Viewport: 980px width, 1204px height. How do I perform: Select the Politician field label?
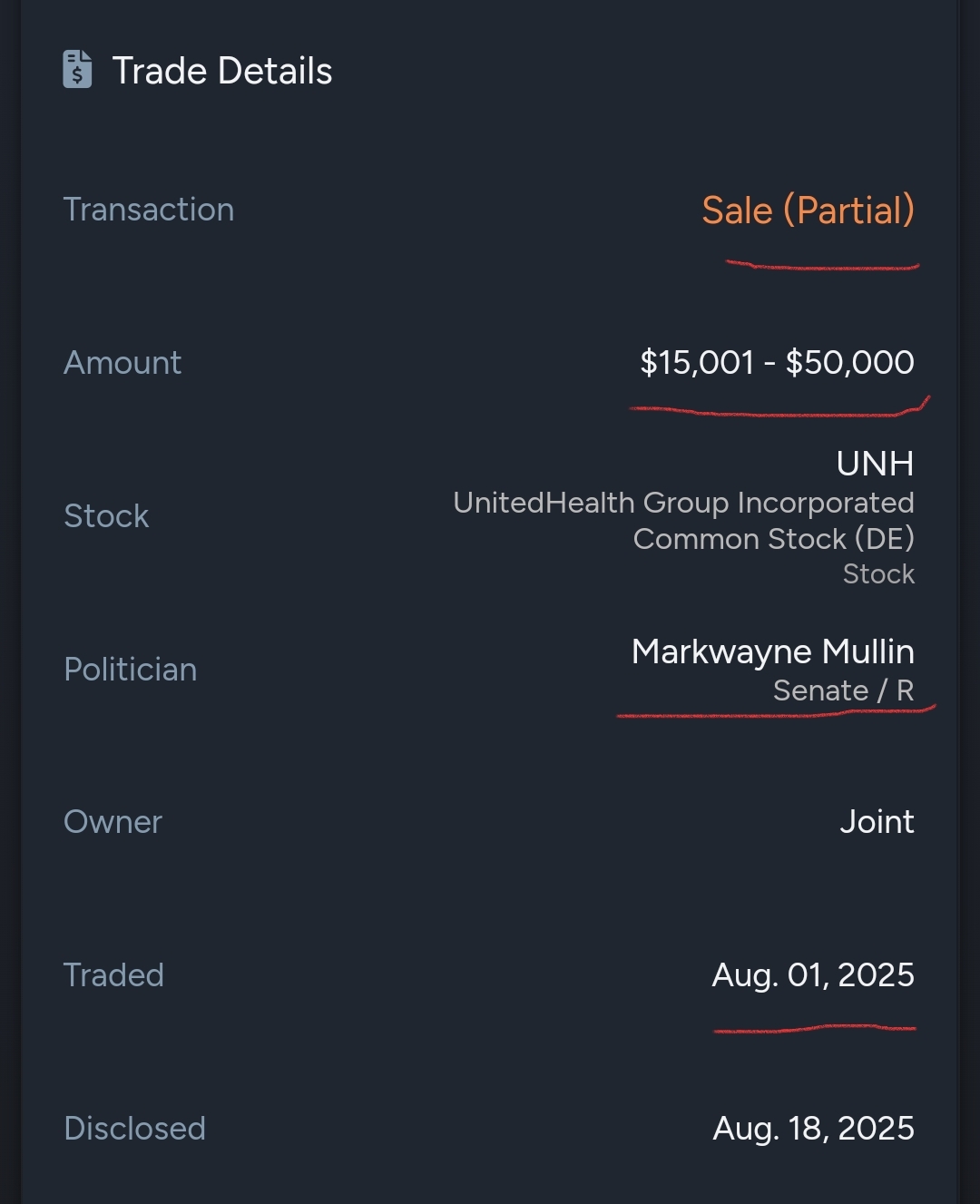(x=131, y=670)
